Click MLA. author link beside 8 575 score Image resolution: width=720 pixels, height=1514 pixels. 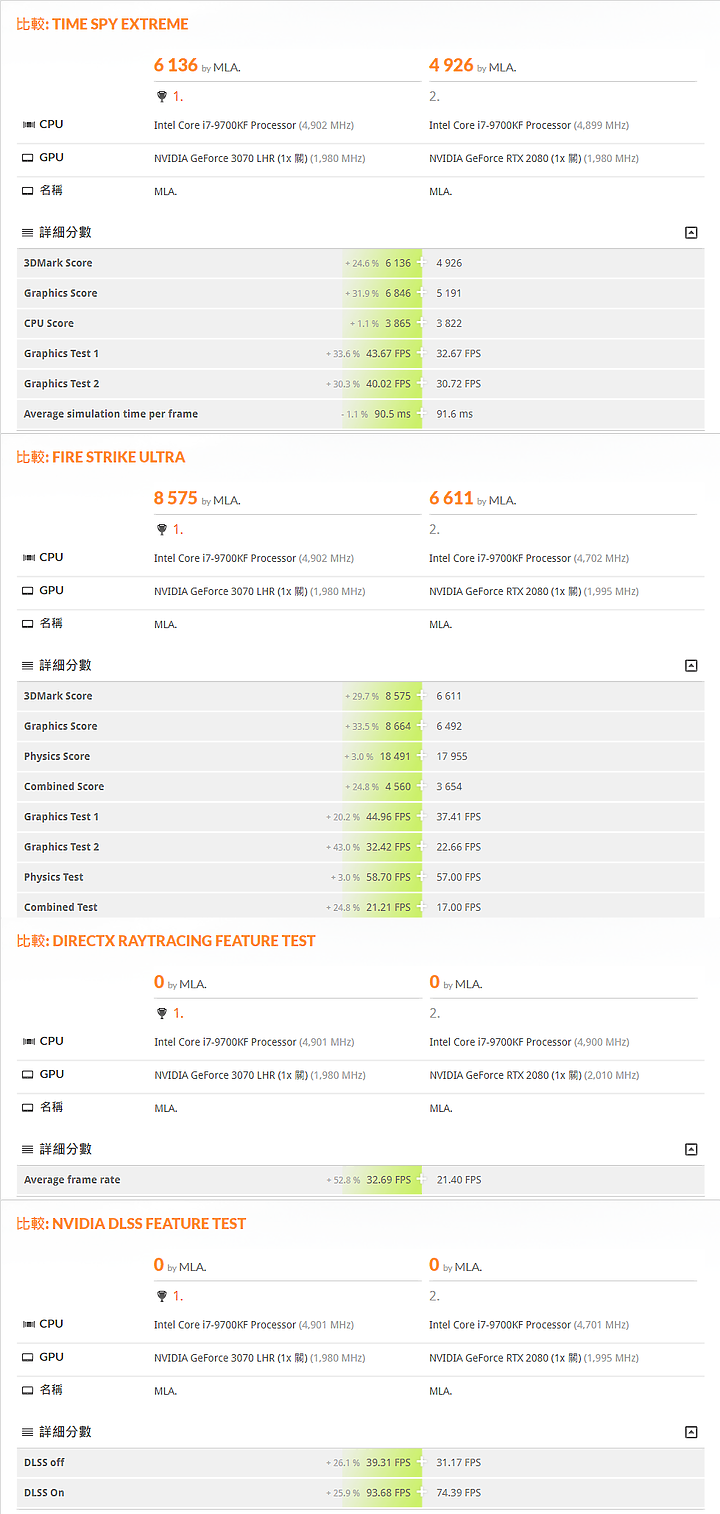[x=227, y=501]
